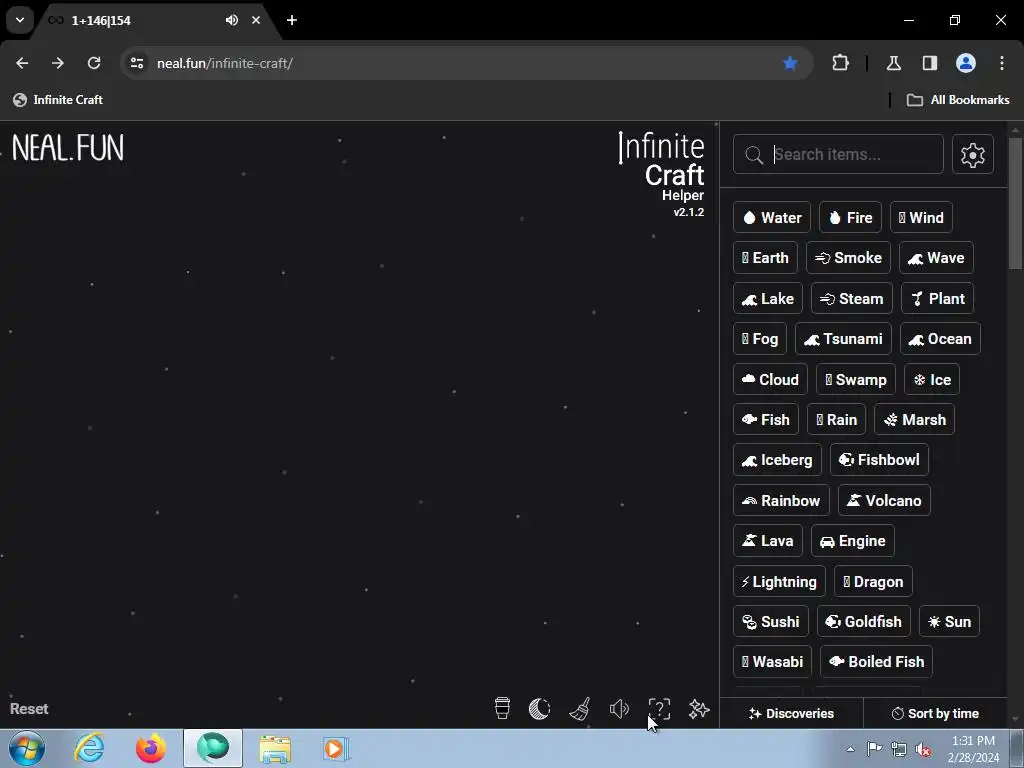Screen dimensions: 1024x768
Task: Open the NEAL.FUN logo link
Action: pos(68,148)
